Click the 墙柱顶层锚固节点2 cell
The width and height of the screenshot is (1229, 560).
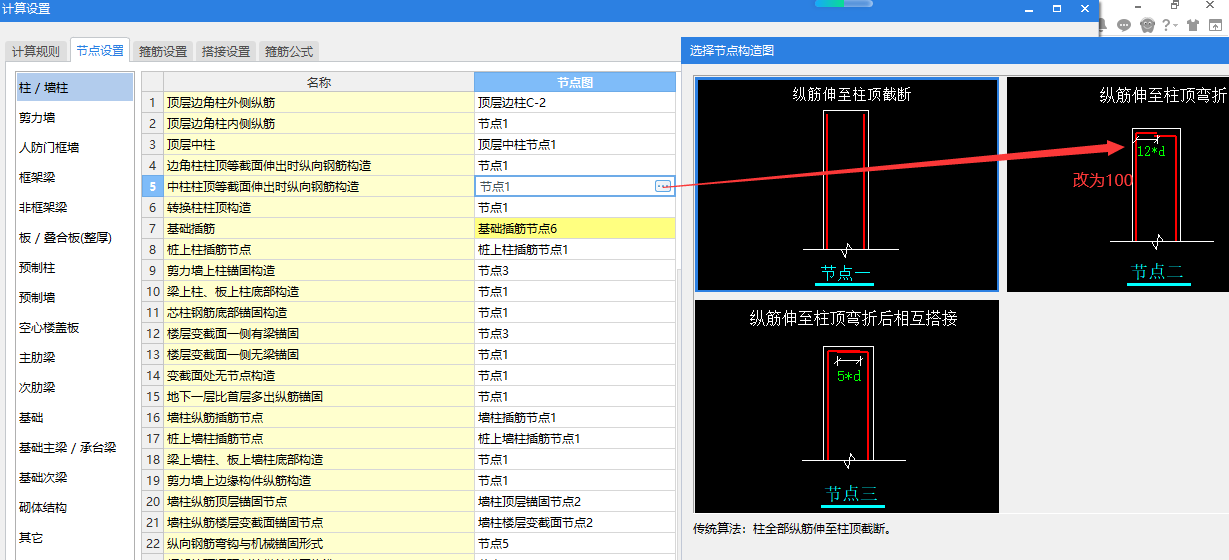click(x=575, y=501)
